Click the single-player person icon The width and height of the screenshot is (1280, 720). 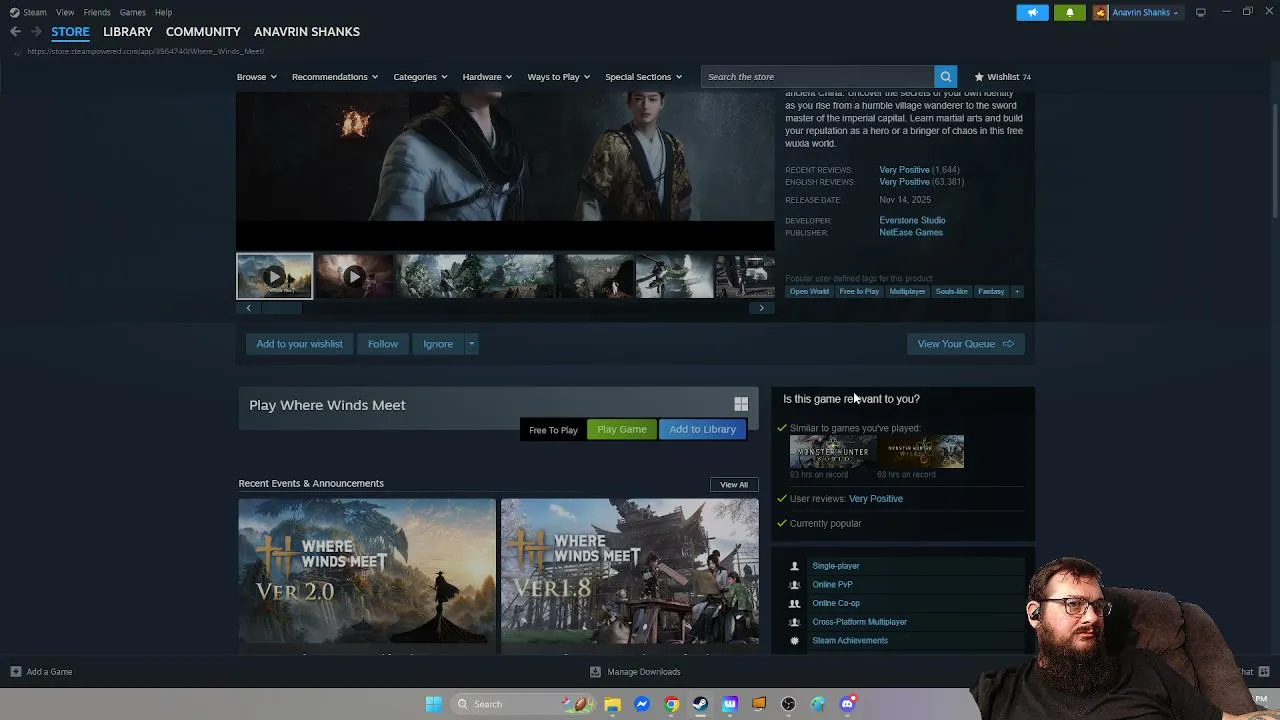pos(795,566)
